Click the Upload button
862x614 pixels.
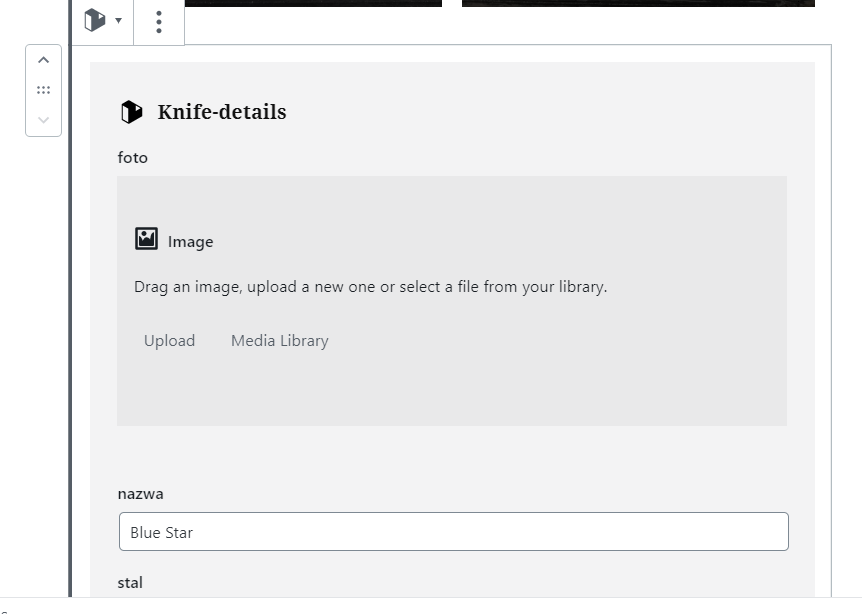click(x=169, y=340)
